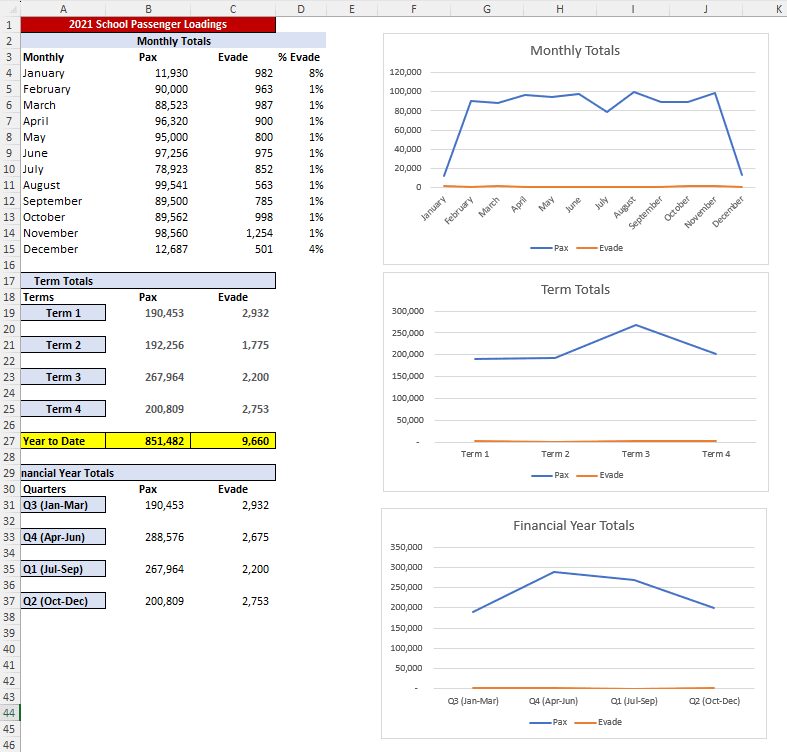
Task: Select the '2021 School Passenger Loadings' title cell
Action: pos(148,25)
